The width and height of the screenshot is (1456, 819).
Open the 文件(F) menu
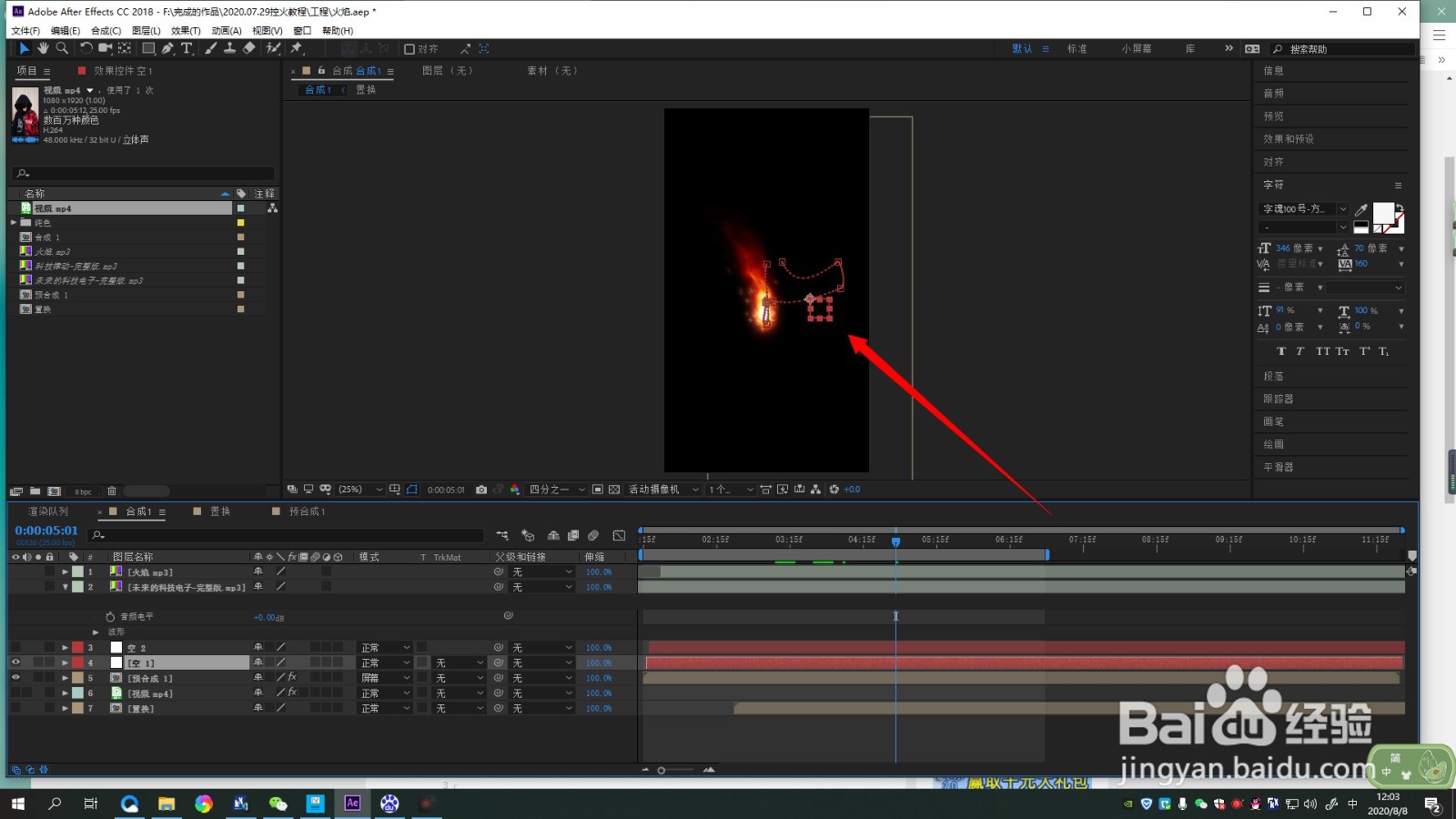tap(25, 31)
